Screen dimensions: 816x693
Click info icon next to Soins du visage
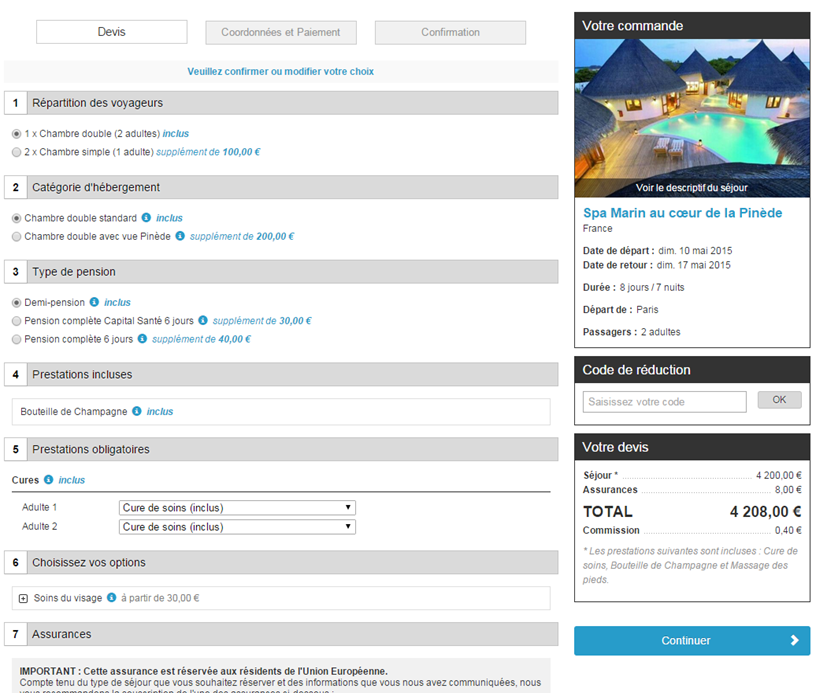(x=112, y=598)
